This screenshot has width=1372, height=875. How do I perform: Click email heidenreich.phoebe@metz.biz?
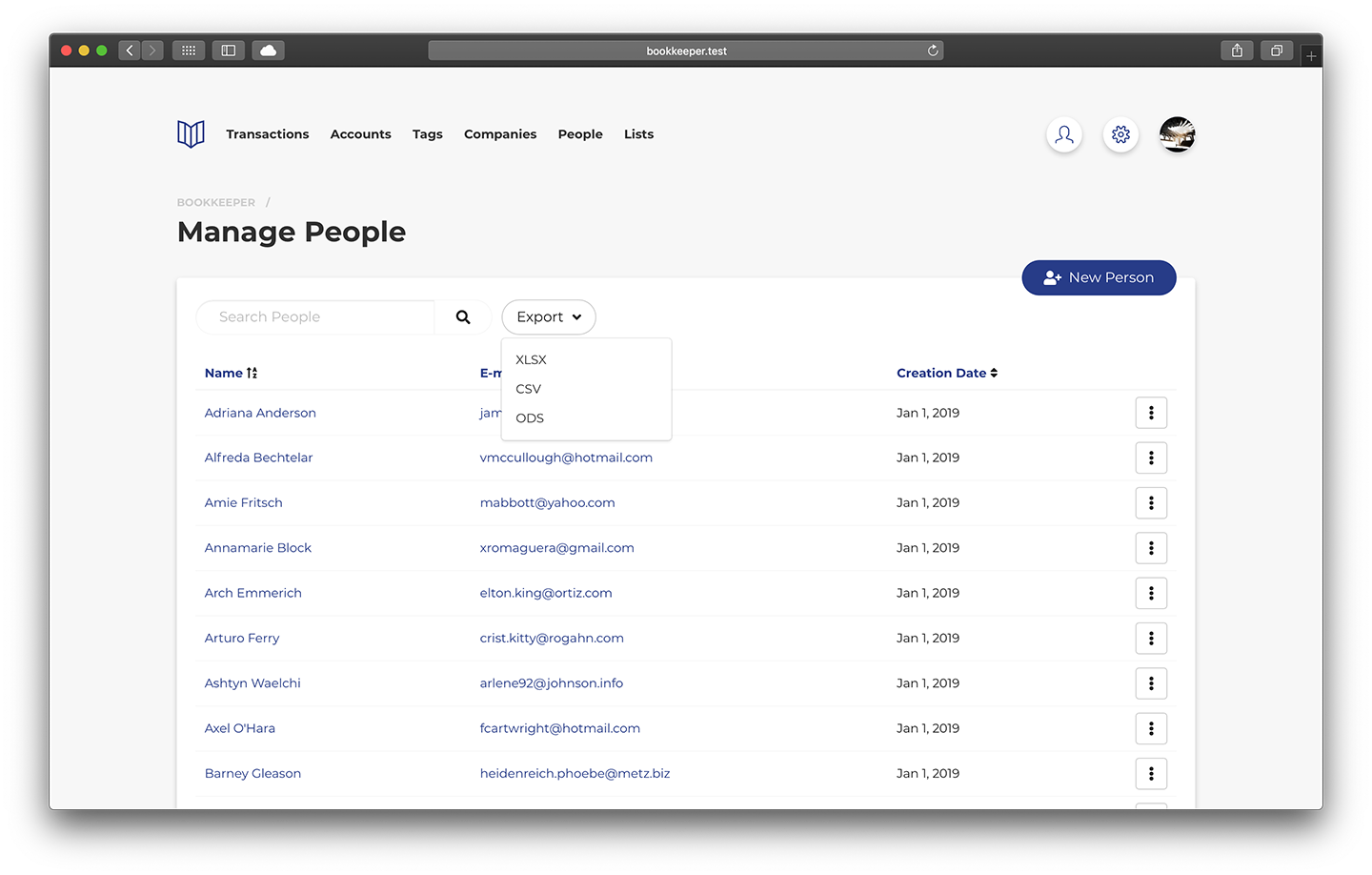point(575,773)
